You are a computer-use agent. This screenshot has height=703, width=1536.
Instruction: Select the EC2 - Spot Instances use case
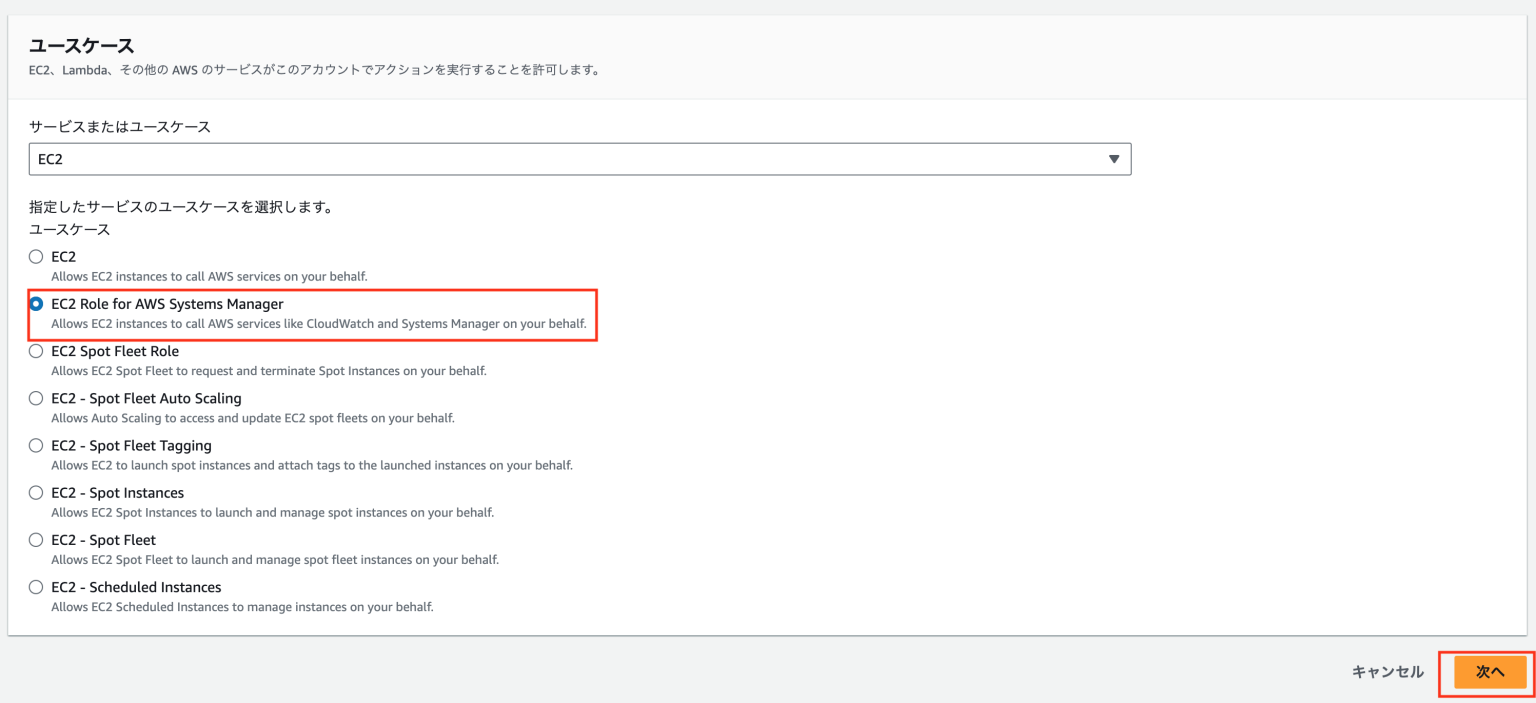point(36,492)
